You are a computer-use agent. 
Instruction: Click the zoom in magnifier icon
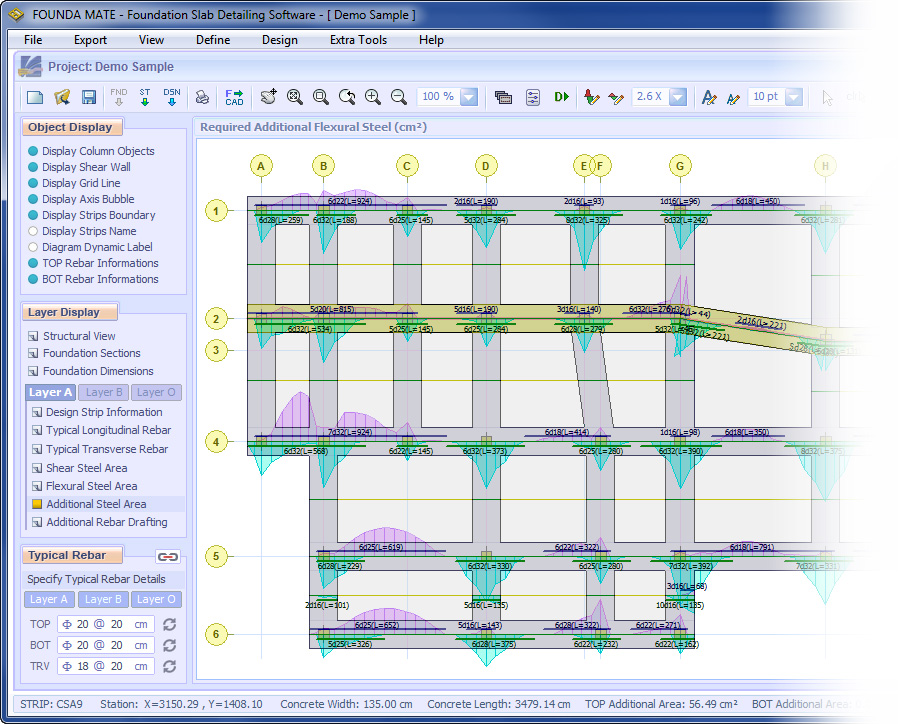coord(373,97)
